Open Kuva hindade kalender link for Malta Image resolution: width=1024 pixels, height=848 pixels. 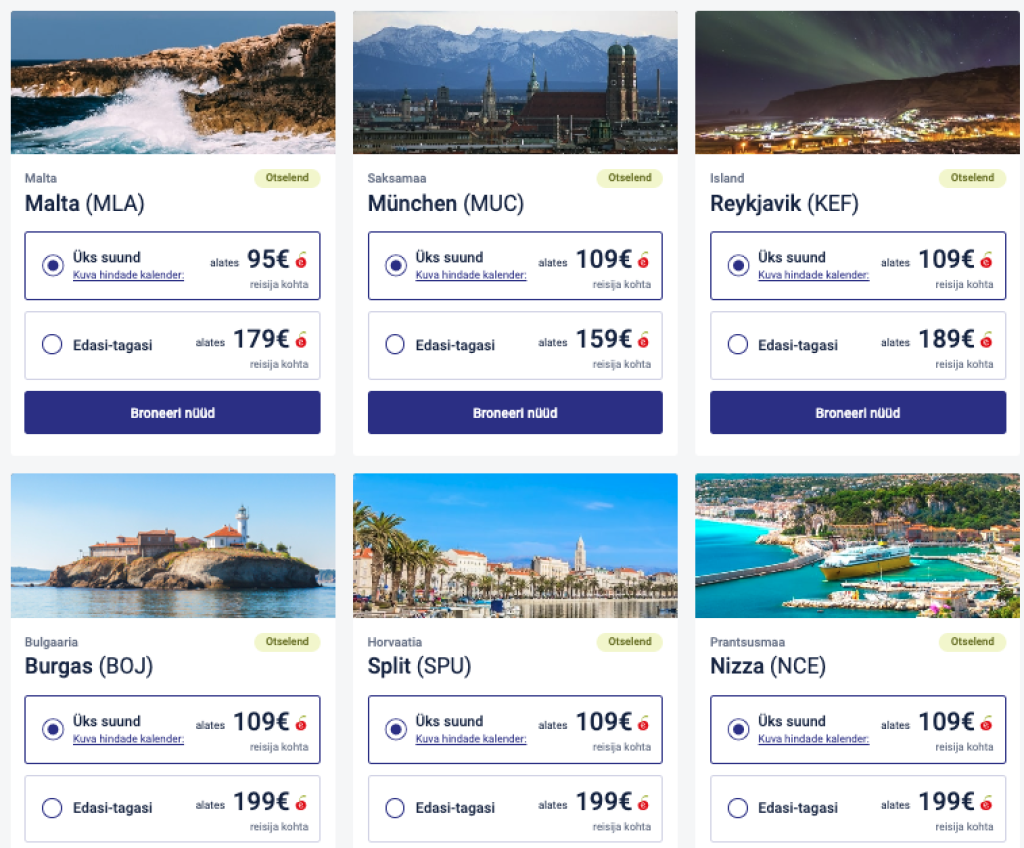128,275
